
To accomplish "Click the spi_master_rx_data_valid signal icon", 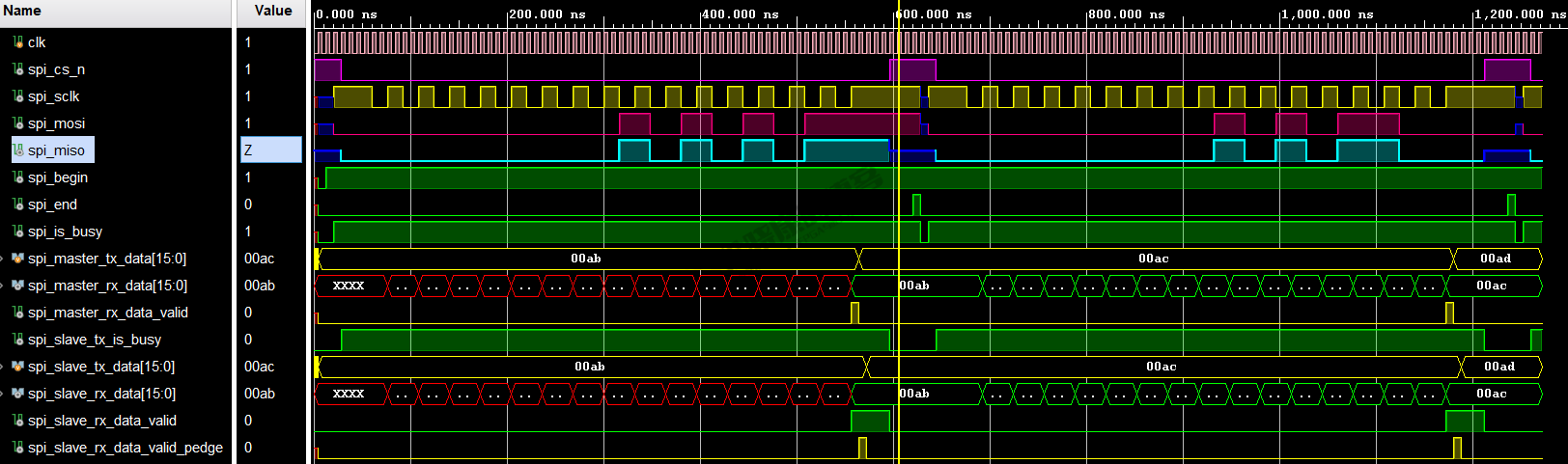I will click(18, 313).
